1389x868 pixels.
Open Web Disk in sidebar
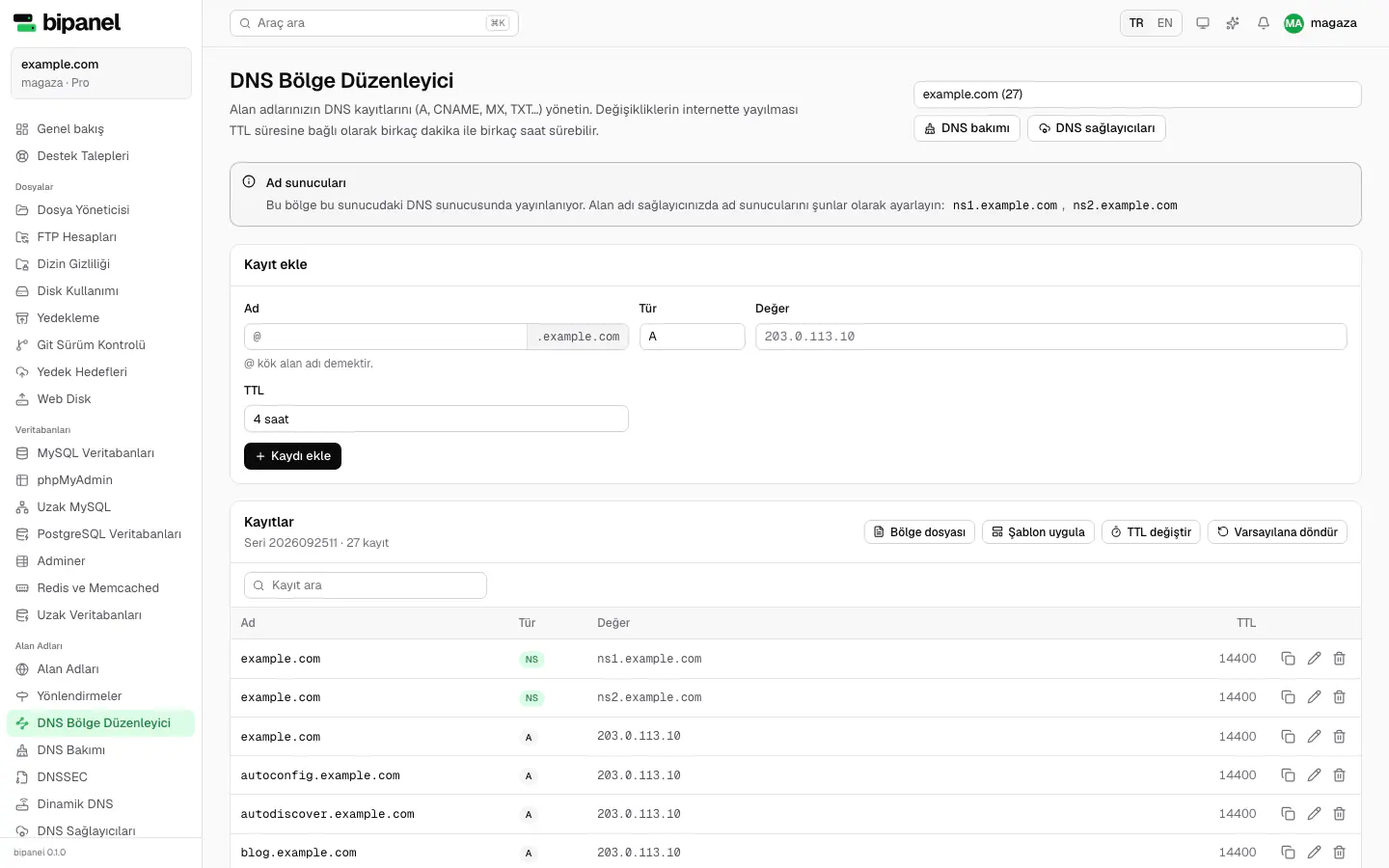(101, 399)
